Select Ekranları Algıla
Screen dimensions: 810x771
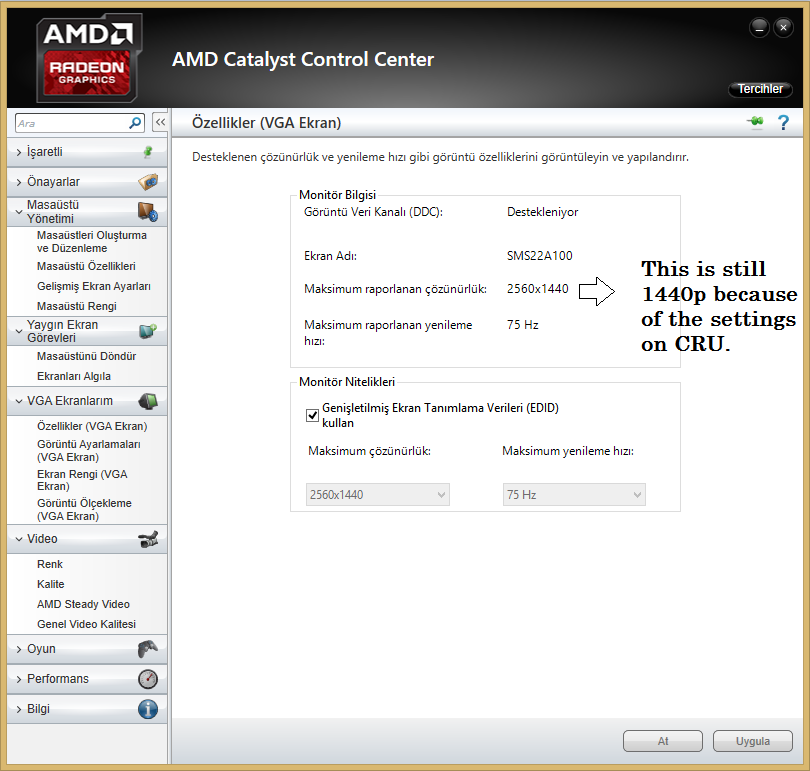click(x=74, y=376)
